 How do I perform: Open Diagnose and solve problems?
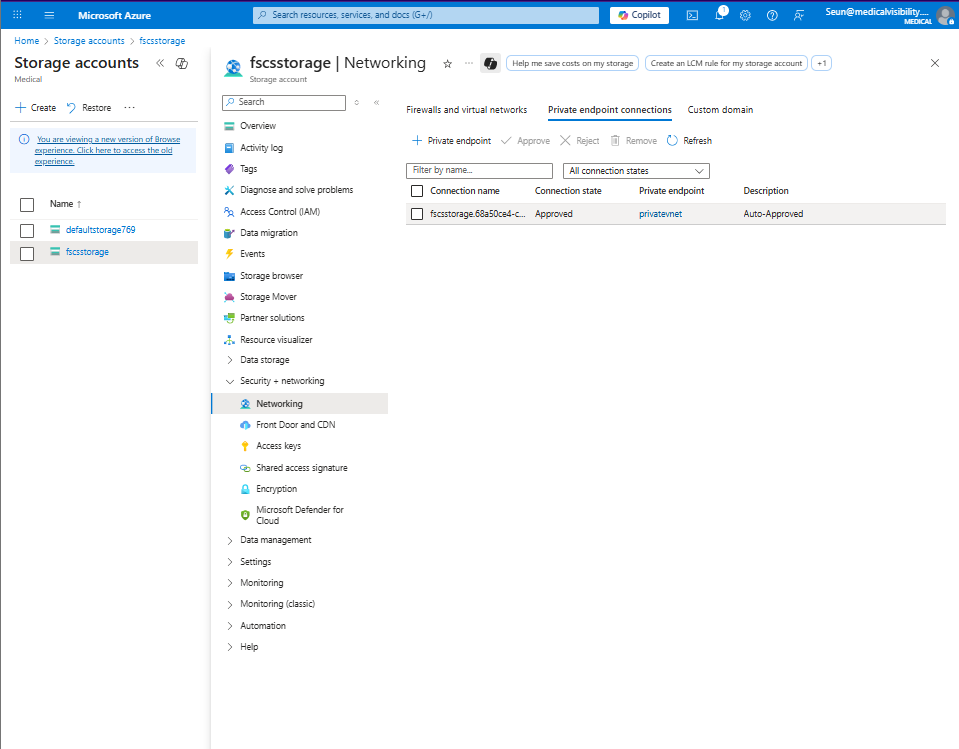pos(296,190)
